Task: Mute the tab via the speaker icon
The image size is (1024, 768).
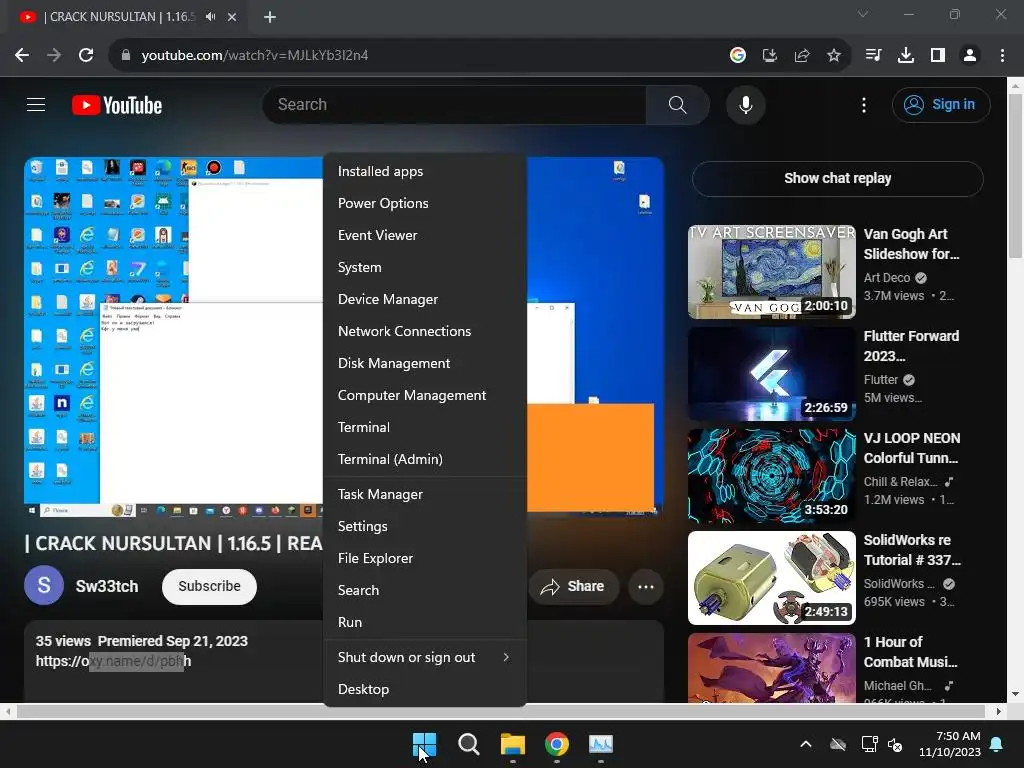Action: [x=210, y=16]
